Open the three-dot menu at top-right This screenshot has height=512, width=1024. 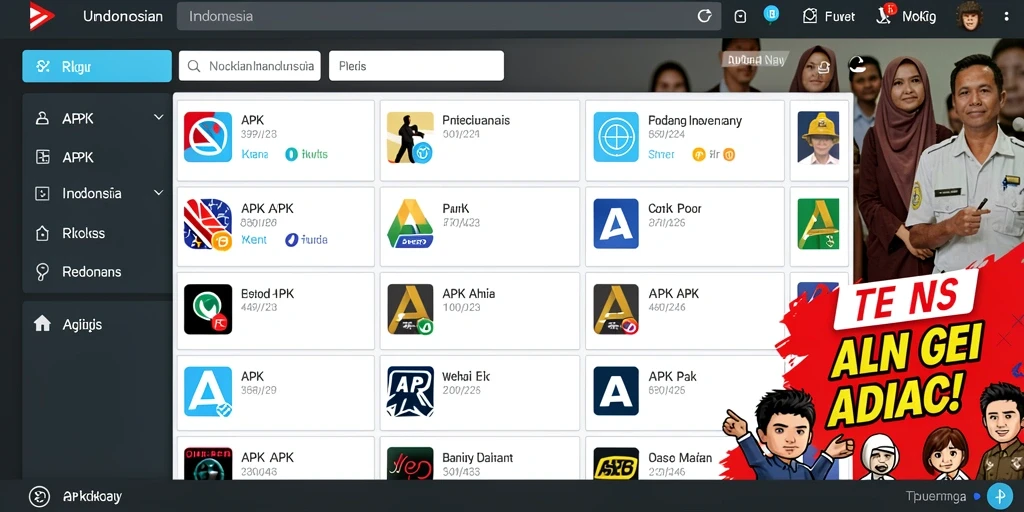click(1006, 16)
